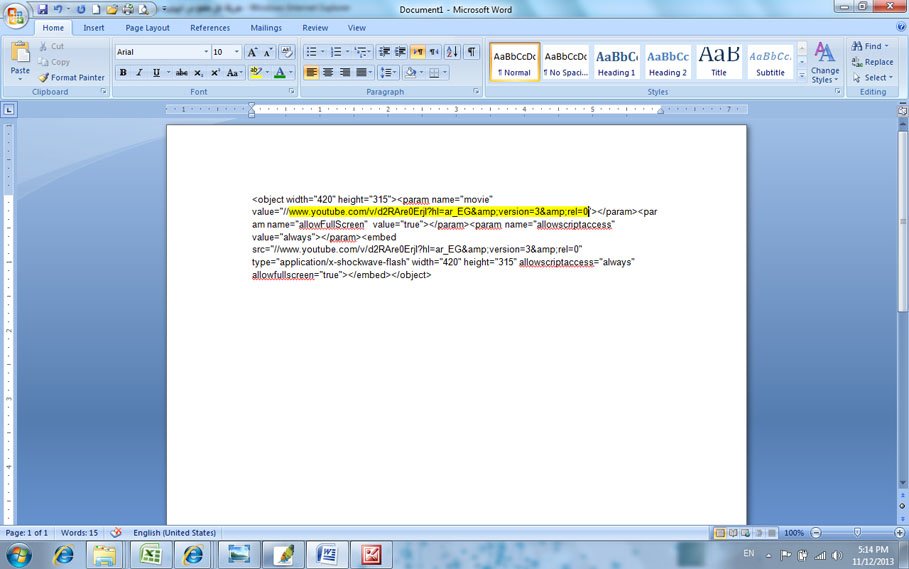Open the Change Case menu
The image size is (909, 569).
pyautogui.click(x=234, y=72)
